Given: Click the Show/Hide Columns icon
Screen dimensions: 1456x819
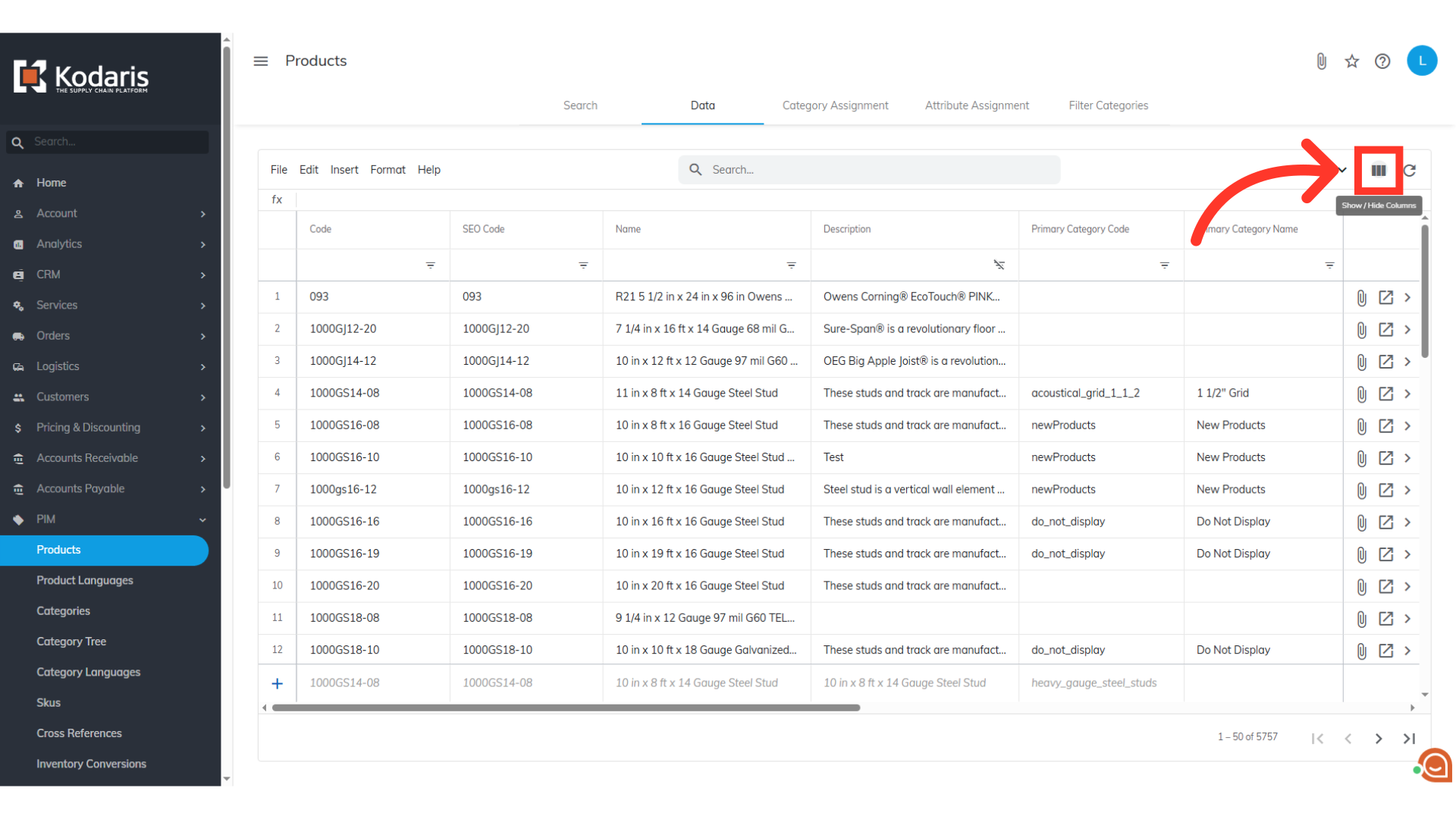Looking at the screenshot, I should [x=1378, y=171].
